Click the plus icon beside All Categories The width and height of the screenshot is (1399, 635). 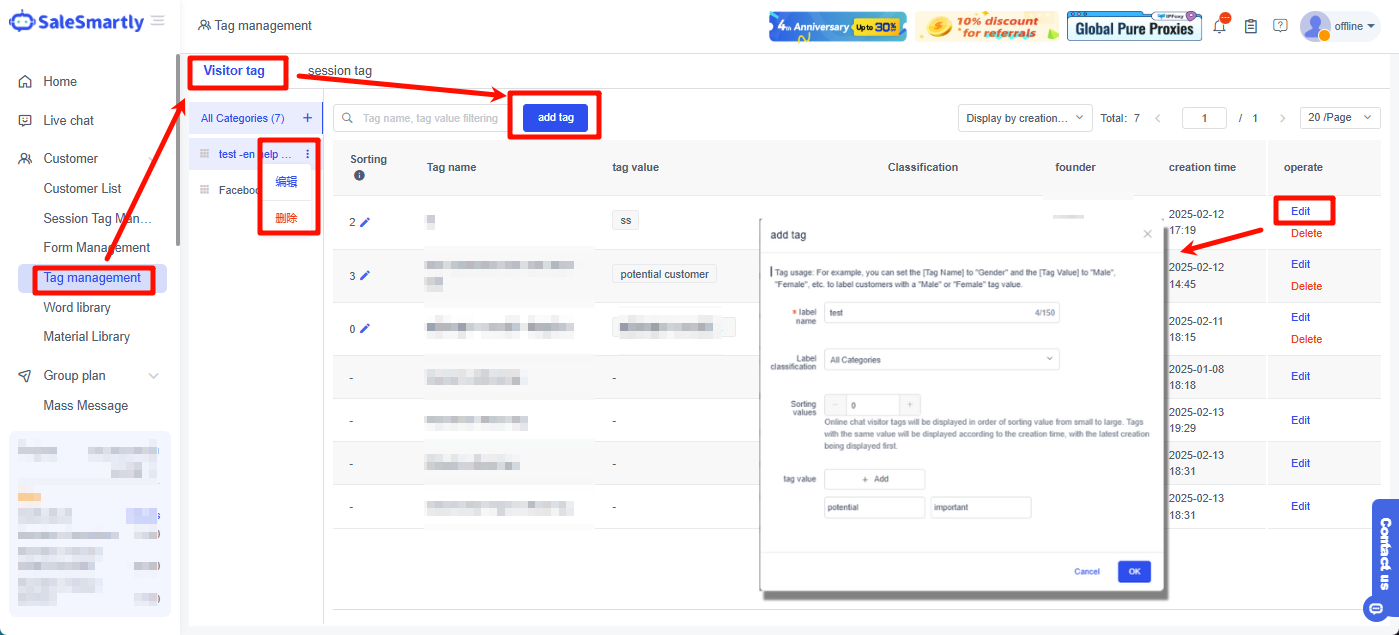(307, 118)
